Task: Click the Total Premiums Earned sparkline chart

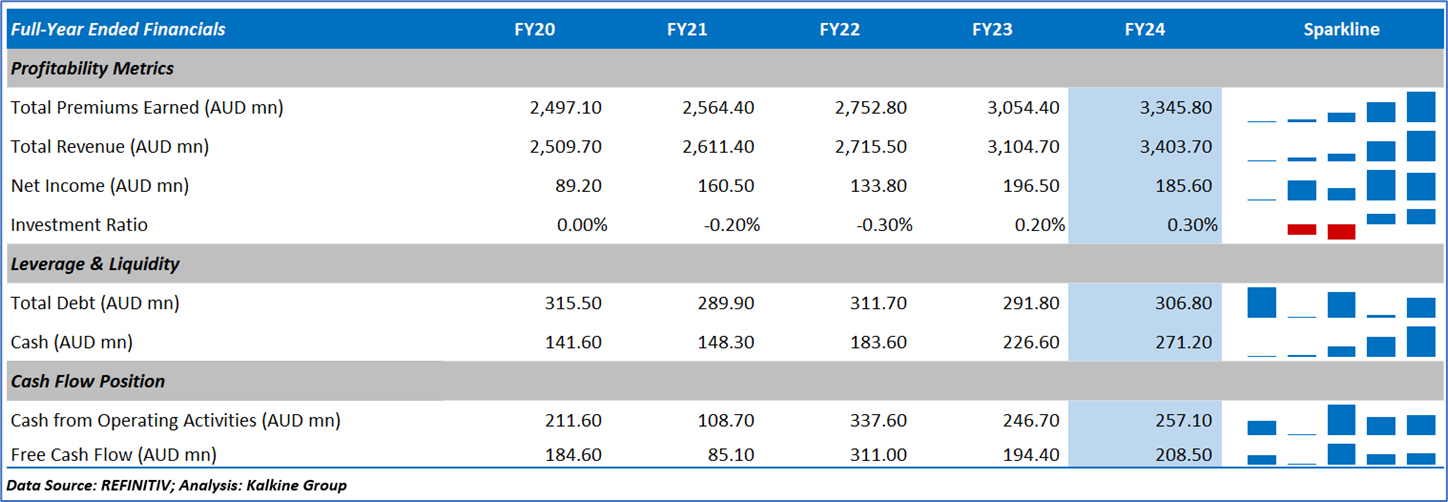Action: point(1341,107)
